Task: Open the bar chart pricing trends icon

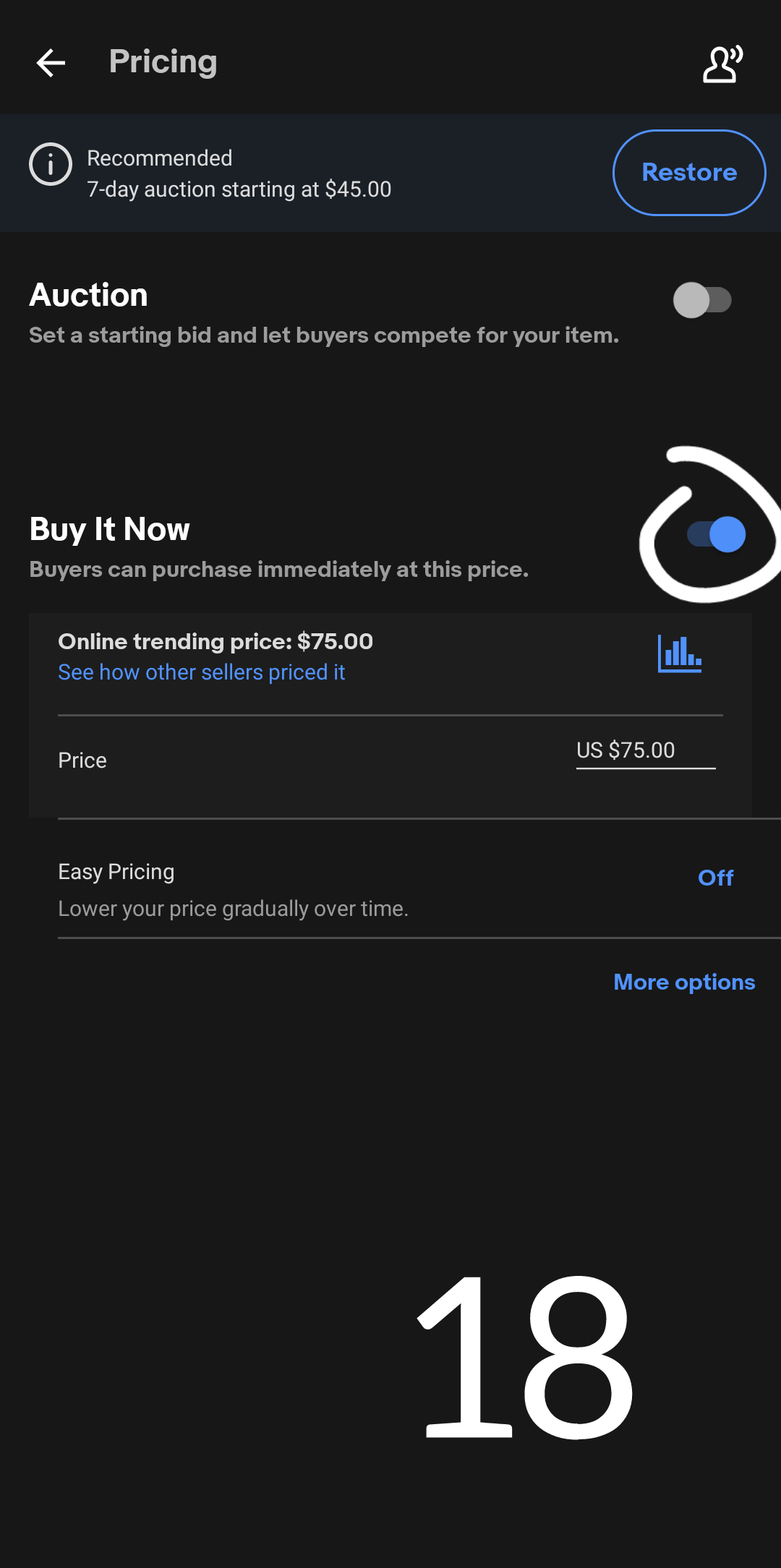Action: (679, 654)
